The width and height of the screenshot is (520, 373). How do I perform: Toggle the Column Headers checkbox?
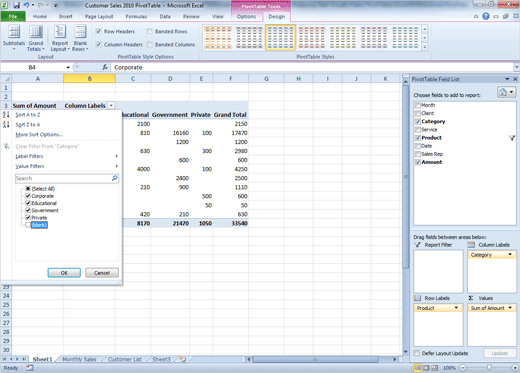pyautogui.click(x=98, y=44)
